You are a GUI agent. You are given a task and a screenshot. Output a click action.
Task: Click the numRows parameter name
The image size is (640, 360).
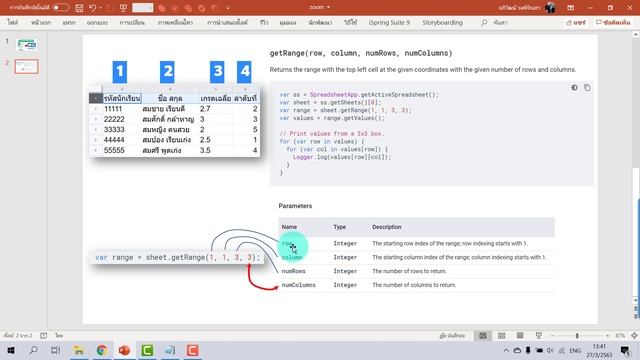coord(293,271)
